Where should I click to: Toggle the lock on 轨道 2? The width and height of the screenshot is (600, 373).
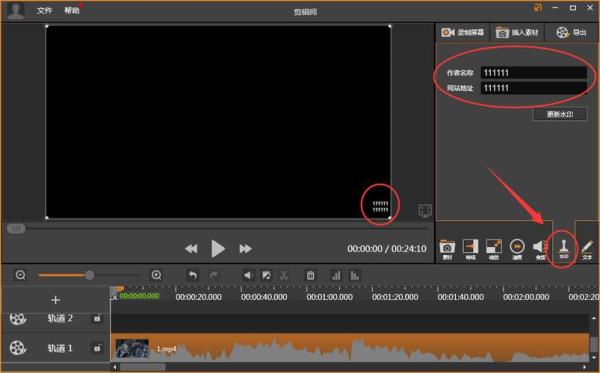click(x=97, y=318)
